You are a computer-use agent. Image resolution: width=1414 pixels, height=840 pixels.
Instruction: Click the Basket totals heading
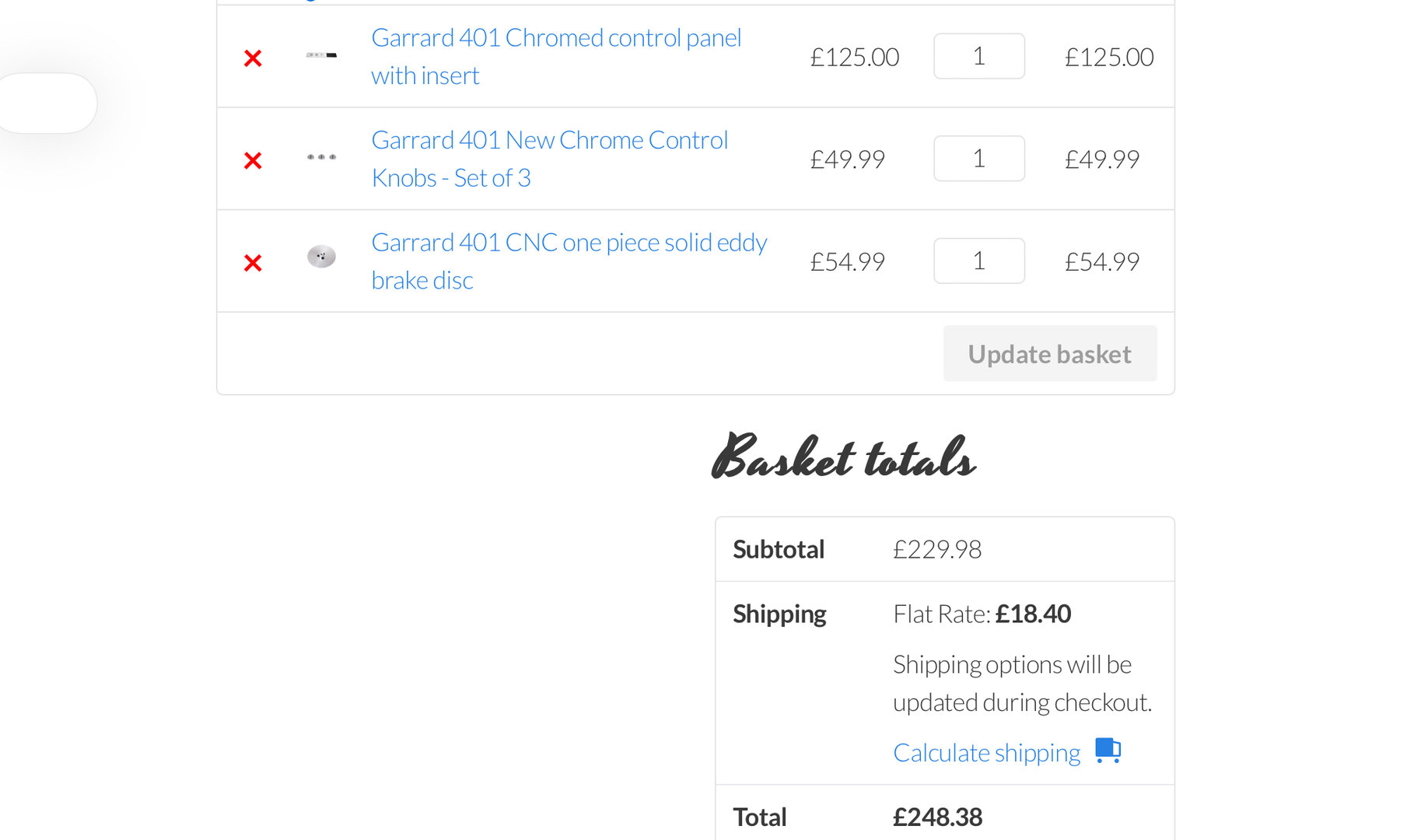click(x=843, y=457)
